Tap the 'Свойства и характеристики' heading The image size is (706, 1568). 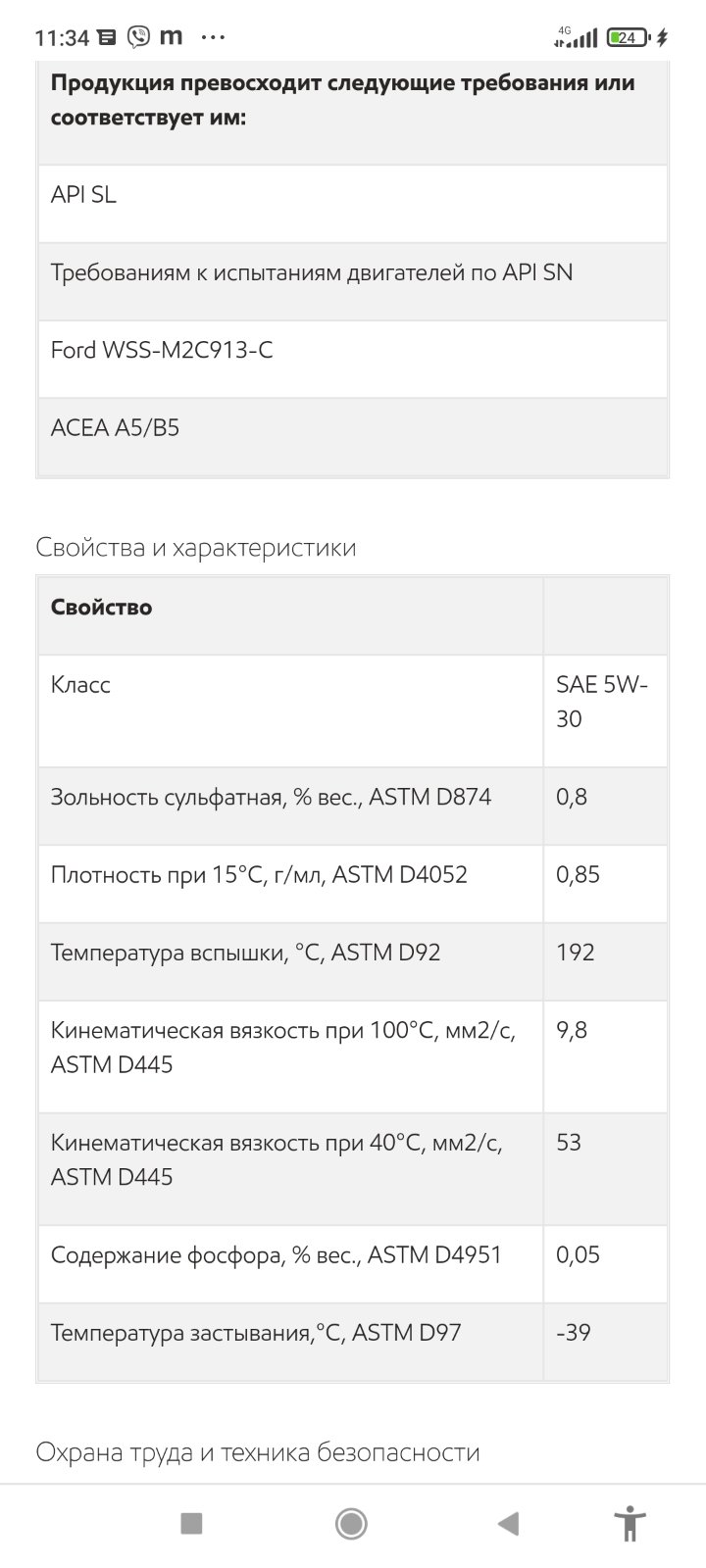tap(196, 547)
